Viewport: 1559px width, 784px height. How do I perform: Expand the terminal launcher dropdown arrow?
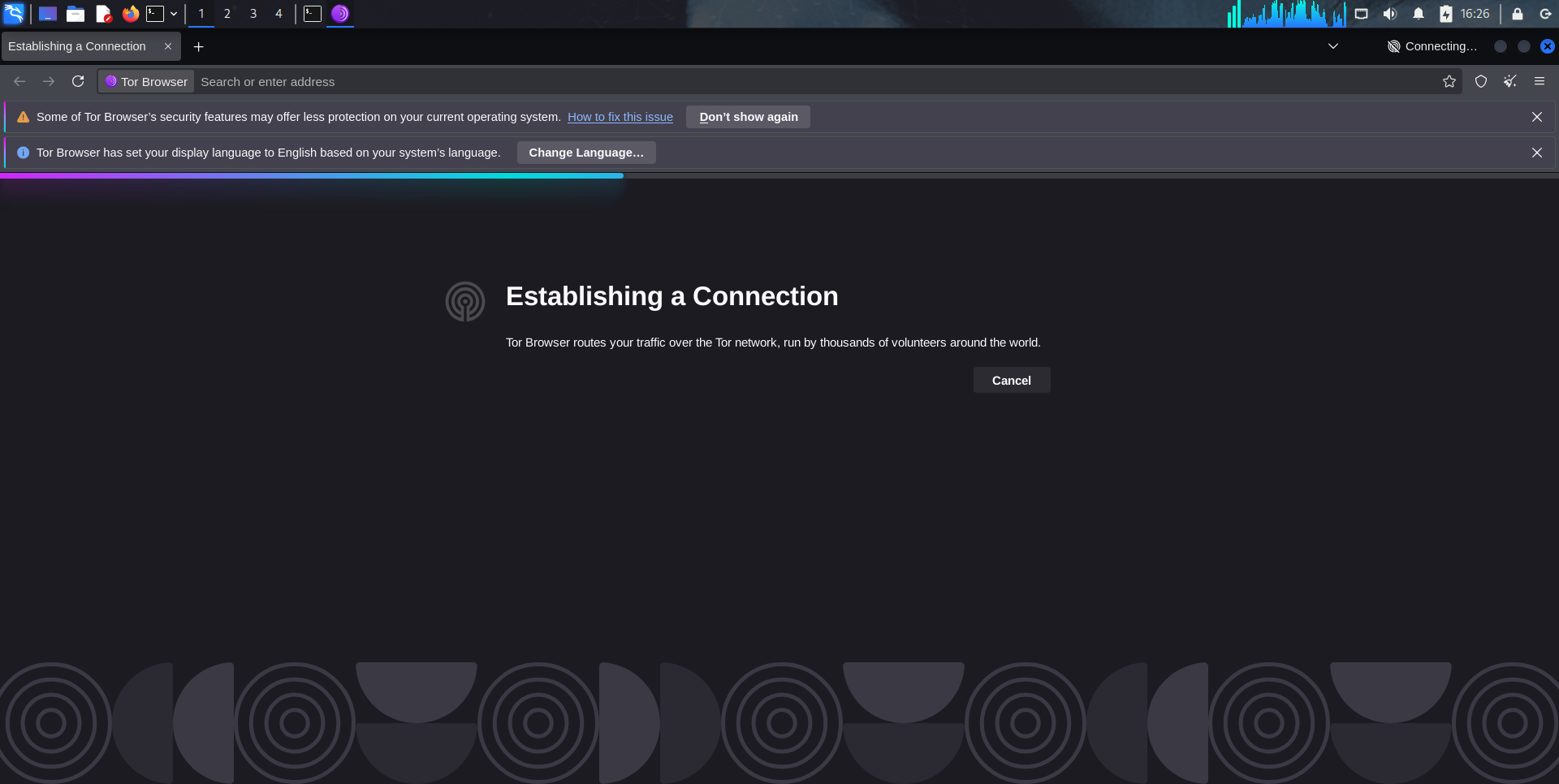174,14
